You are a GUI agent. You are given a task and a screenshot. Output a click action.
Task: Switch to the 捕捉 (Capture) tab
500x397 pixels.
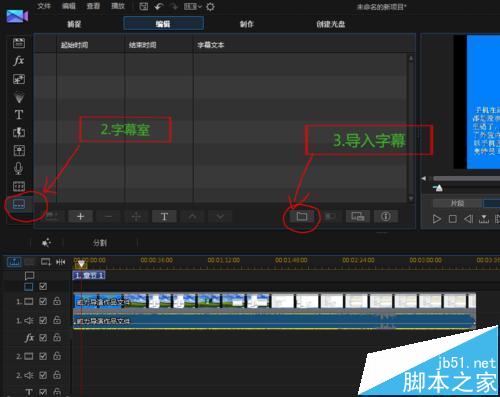click(74, 24)
